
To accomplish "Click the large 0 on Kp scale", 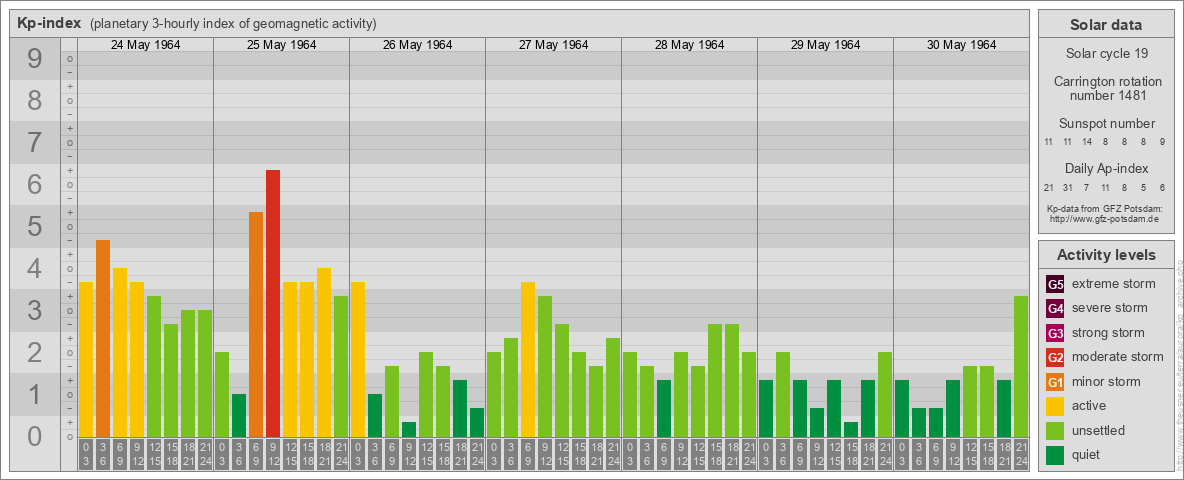I will (x=35, y=436).
